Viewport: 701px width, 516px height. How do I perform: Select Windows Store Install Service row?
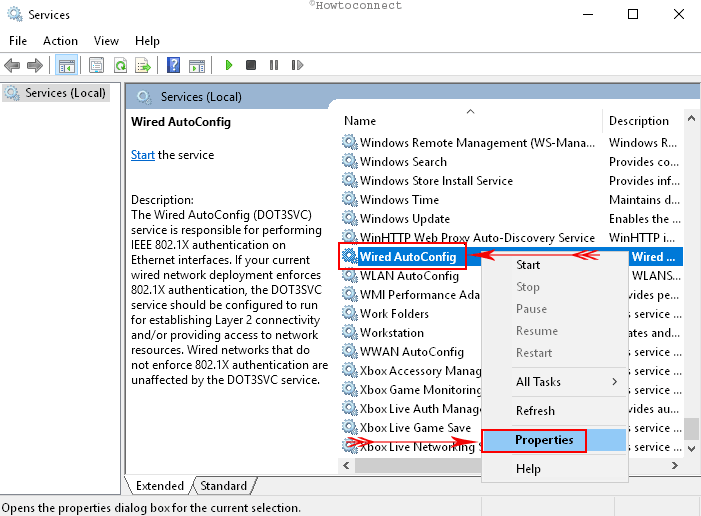click(x=512, y=181)
